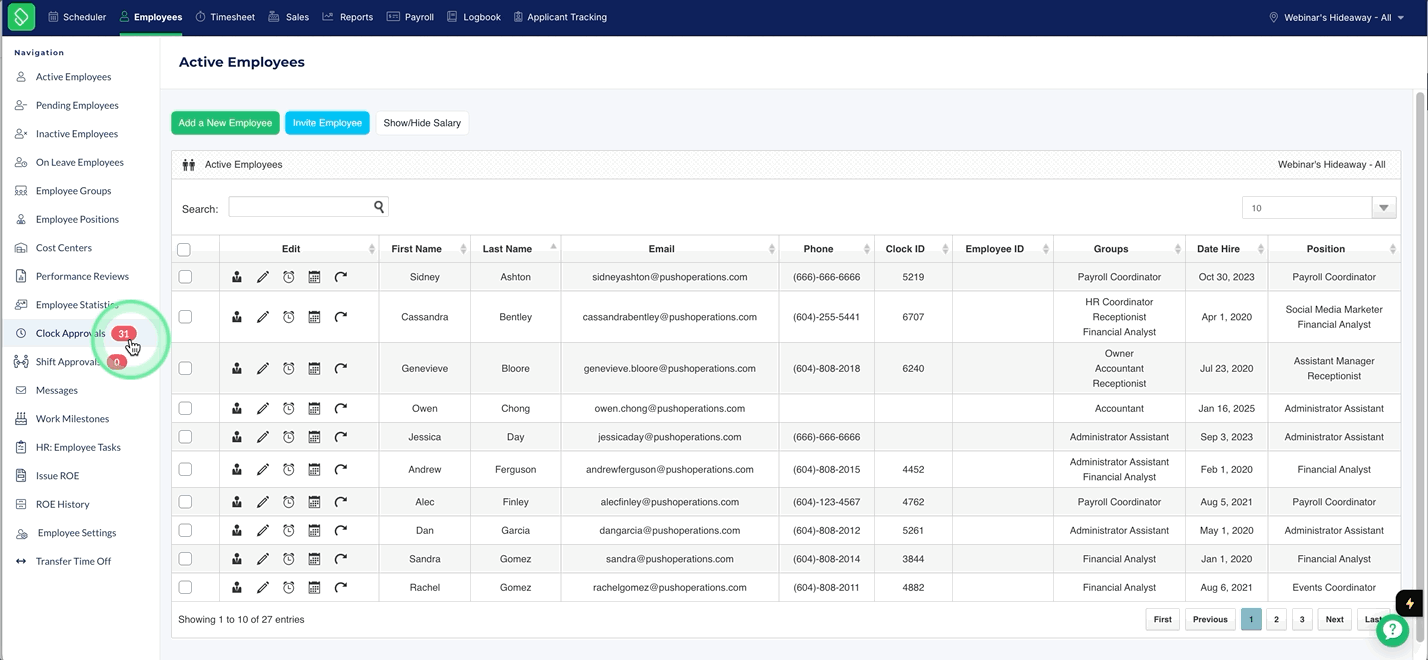
Task: Open Clock Approvals in navigation
Action: click(70, 334)
